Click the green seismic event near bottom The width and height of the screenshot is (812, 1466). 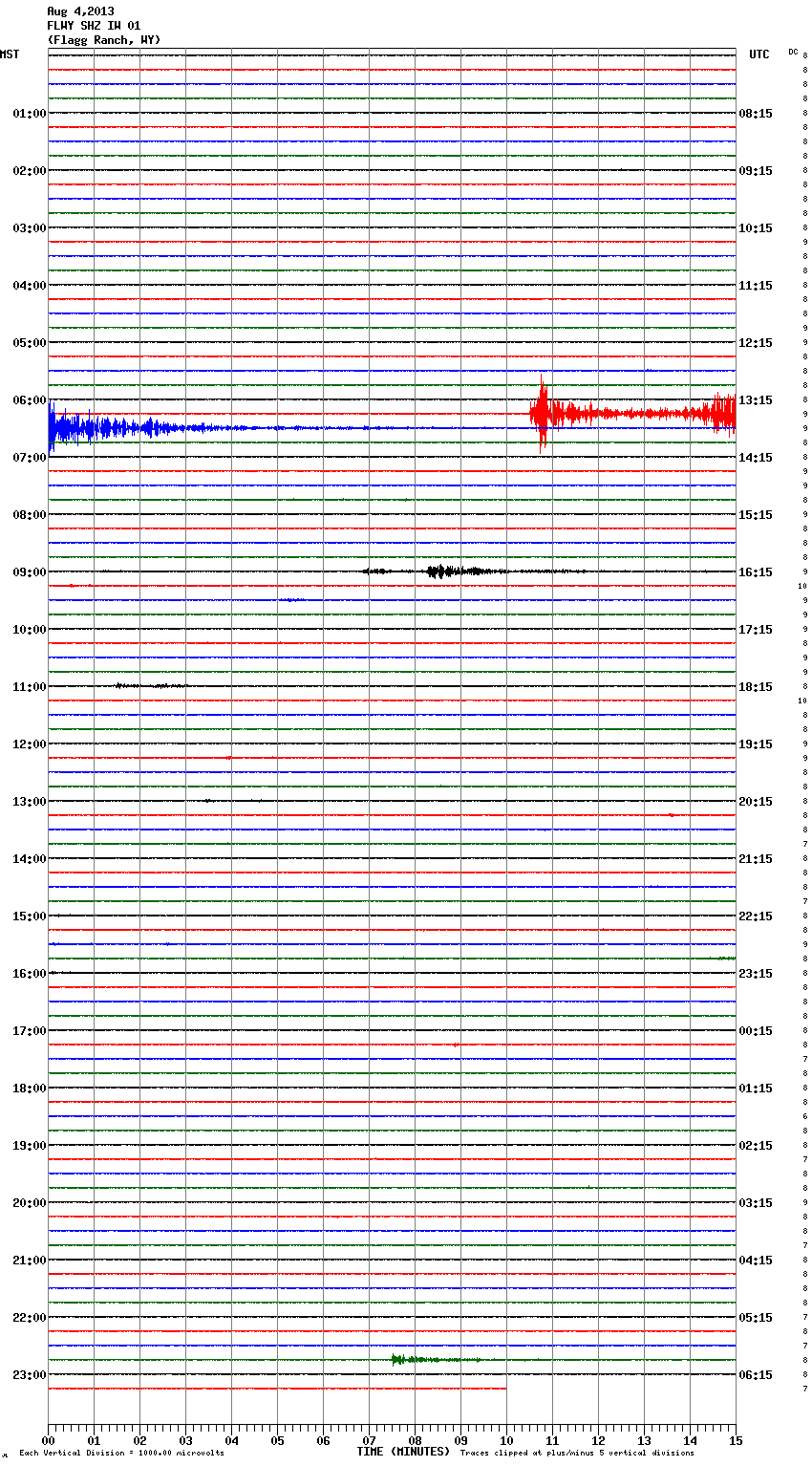coord(420,1359)
